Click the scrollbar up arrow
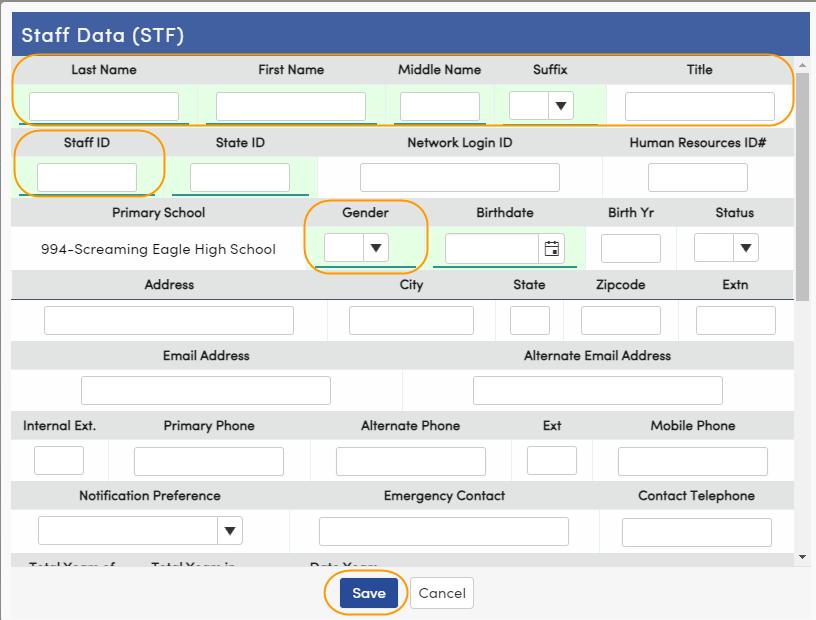Image resolution: width=816 pixels, height=620 pixels. tap(802, 65)
